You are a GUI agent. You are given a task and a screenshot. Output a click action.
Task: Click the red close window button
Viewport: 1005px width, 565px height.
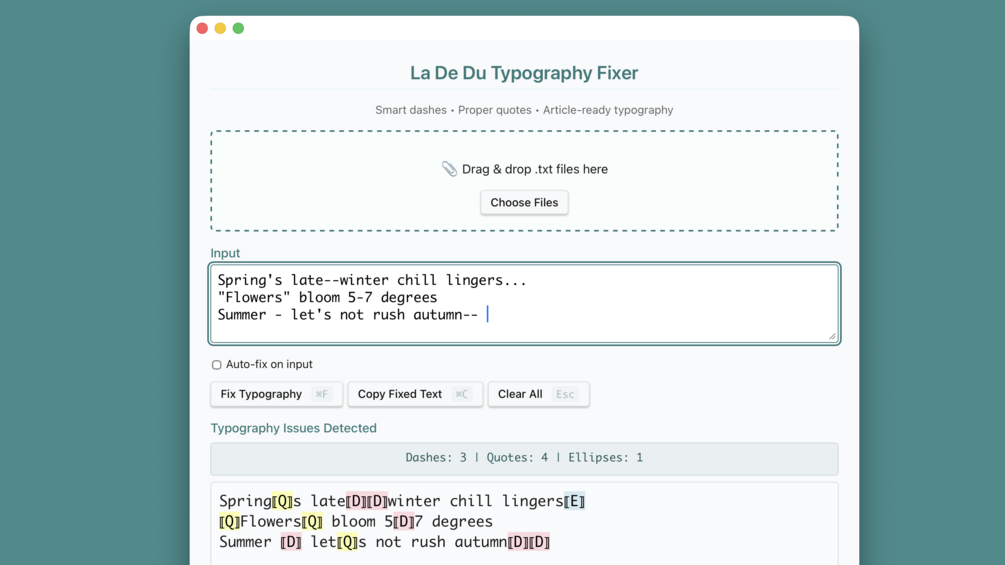pos(202,28)
